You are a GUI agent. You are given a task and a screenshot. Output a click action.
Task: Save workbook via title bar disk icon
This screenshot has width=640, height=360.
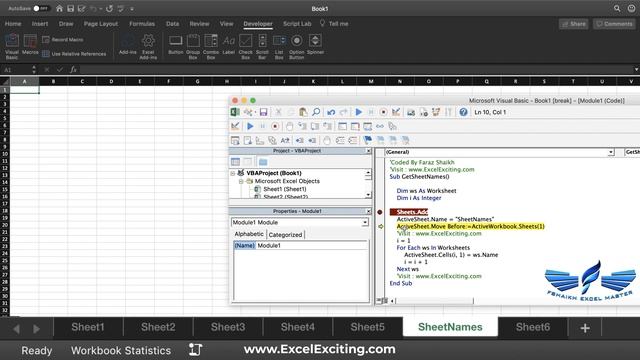click(71, 9)
